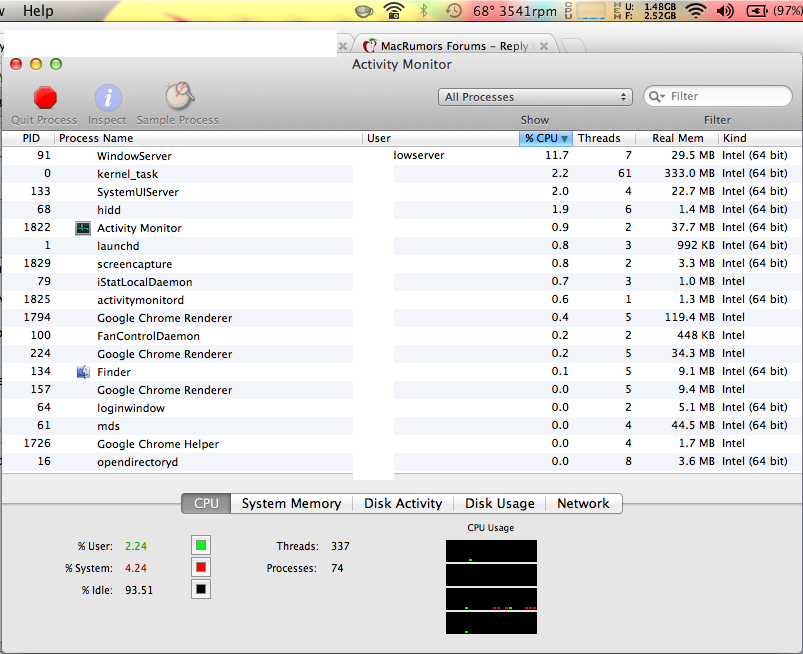Sort by Process Name column header
The image size is (803, 654).
click(209, 138)
